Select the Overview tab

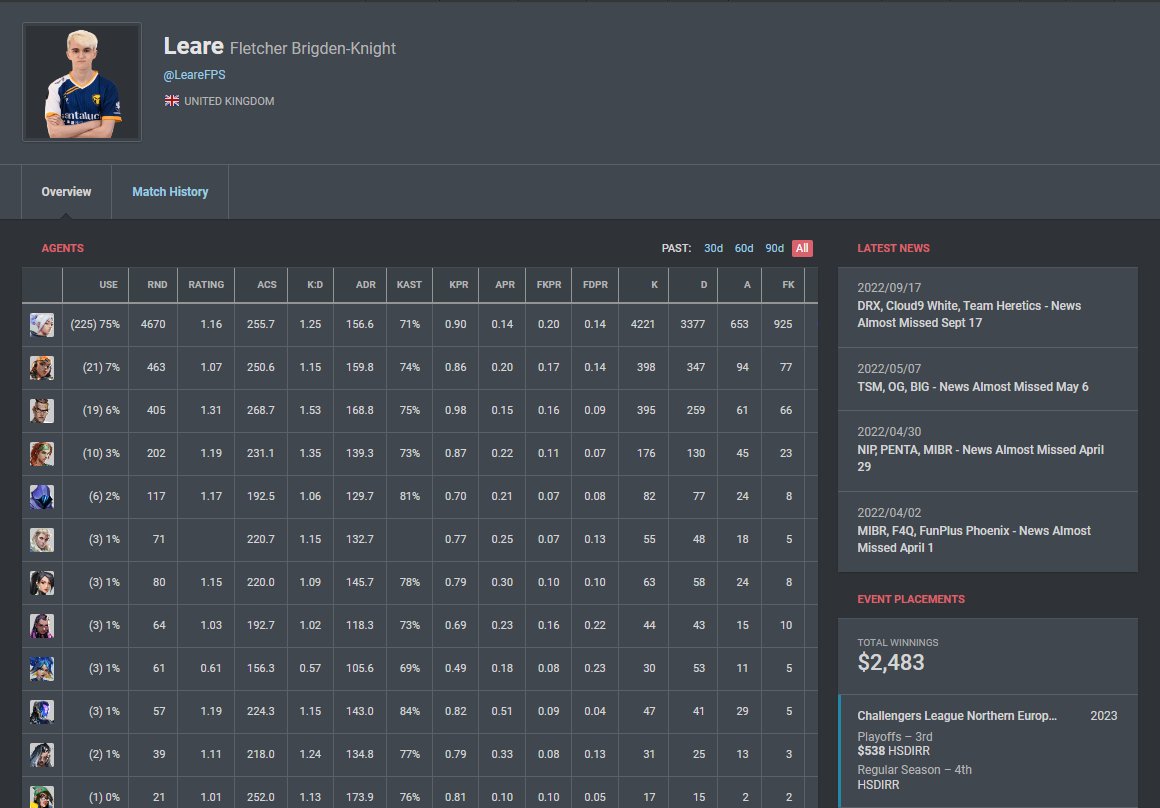click(x=66, y=192)
